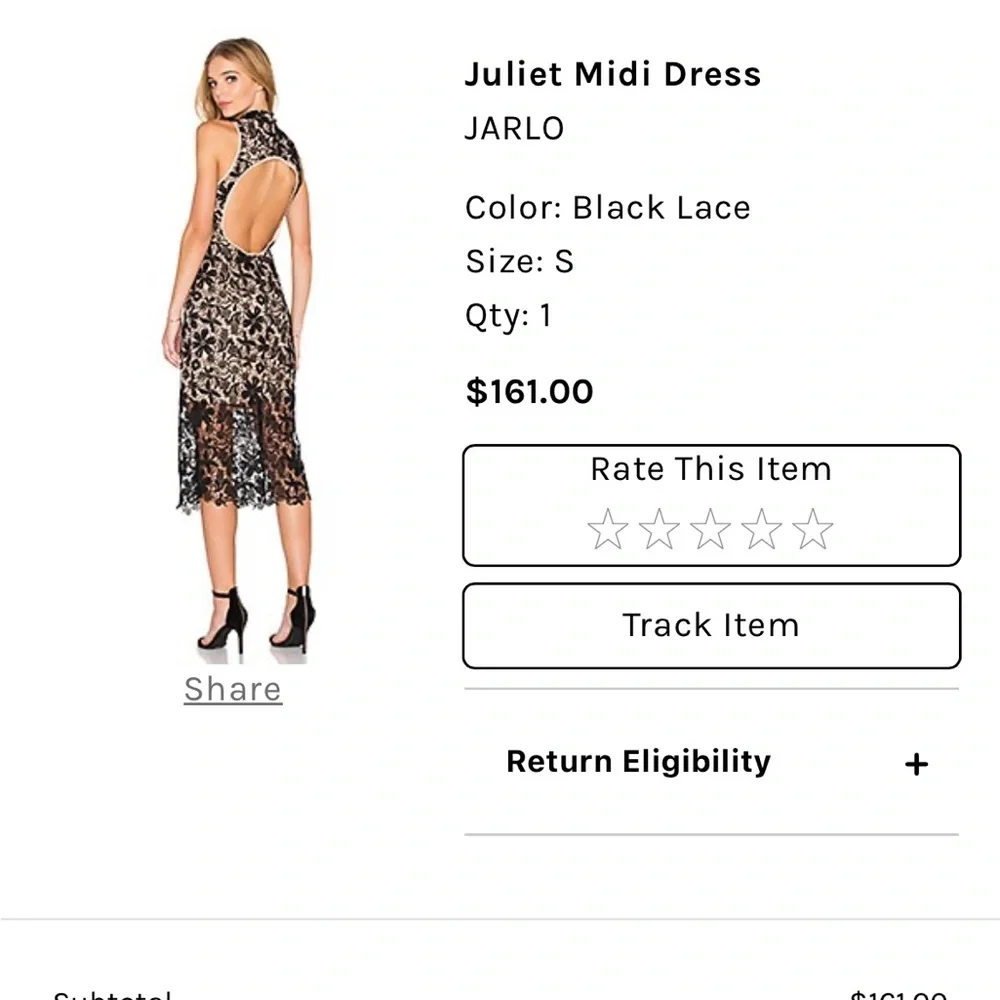The image size is (1000, 1000).
Task: Click the plus icon beside Return Eligibility
Action: pos(916,763)
